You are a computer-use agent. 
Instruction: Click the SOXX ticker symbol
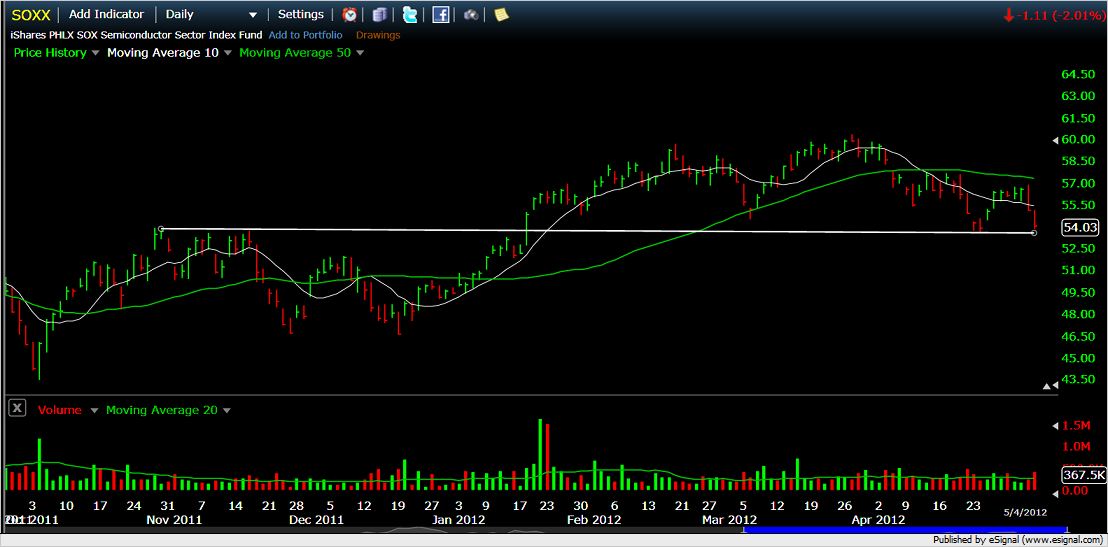click(30, 14)
